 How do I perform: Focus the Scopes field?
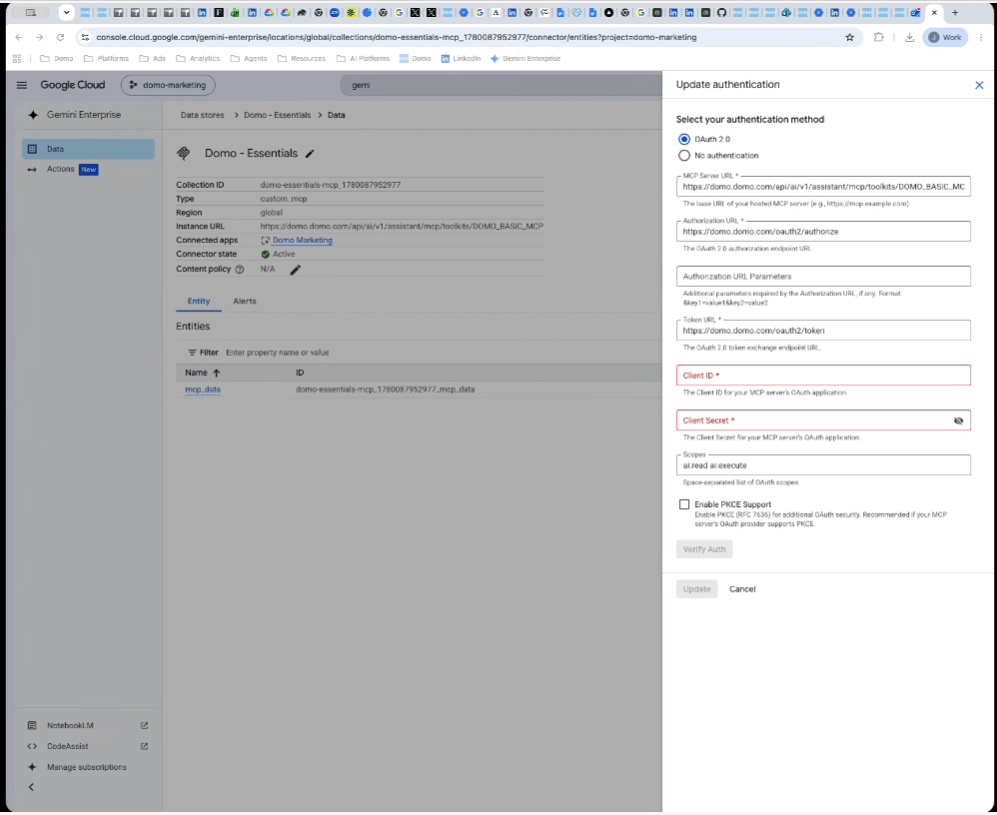tap(823, 465)
